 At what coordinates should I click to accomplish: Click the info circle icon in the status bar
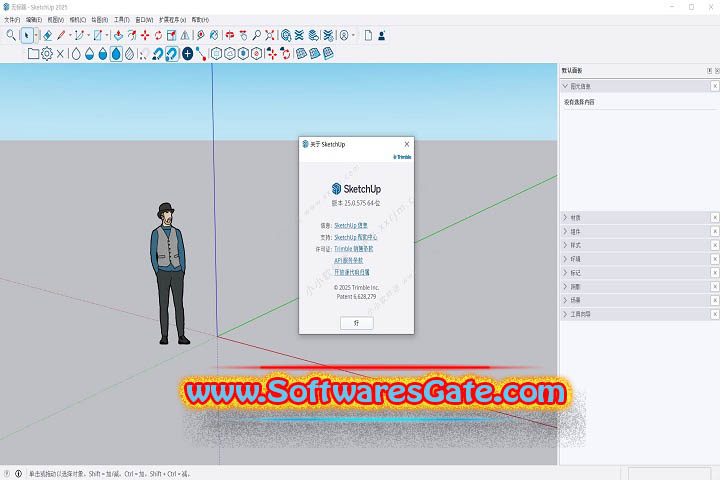coord(18,473)
